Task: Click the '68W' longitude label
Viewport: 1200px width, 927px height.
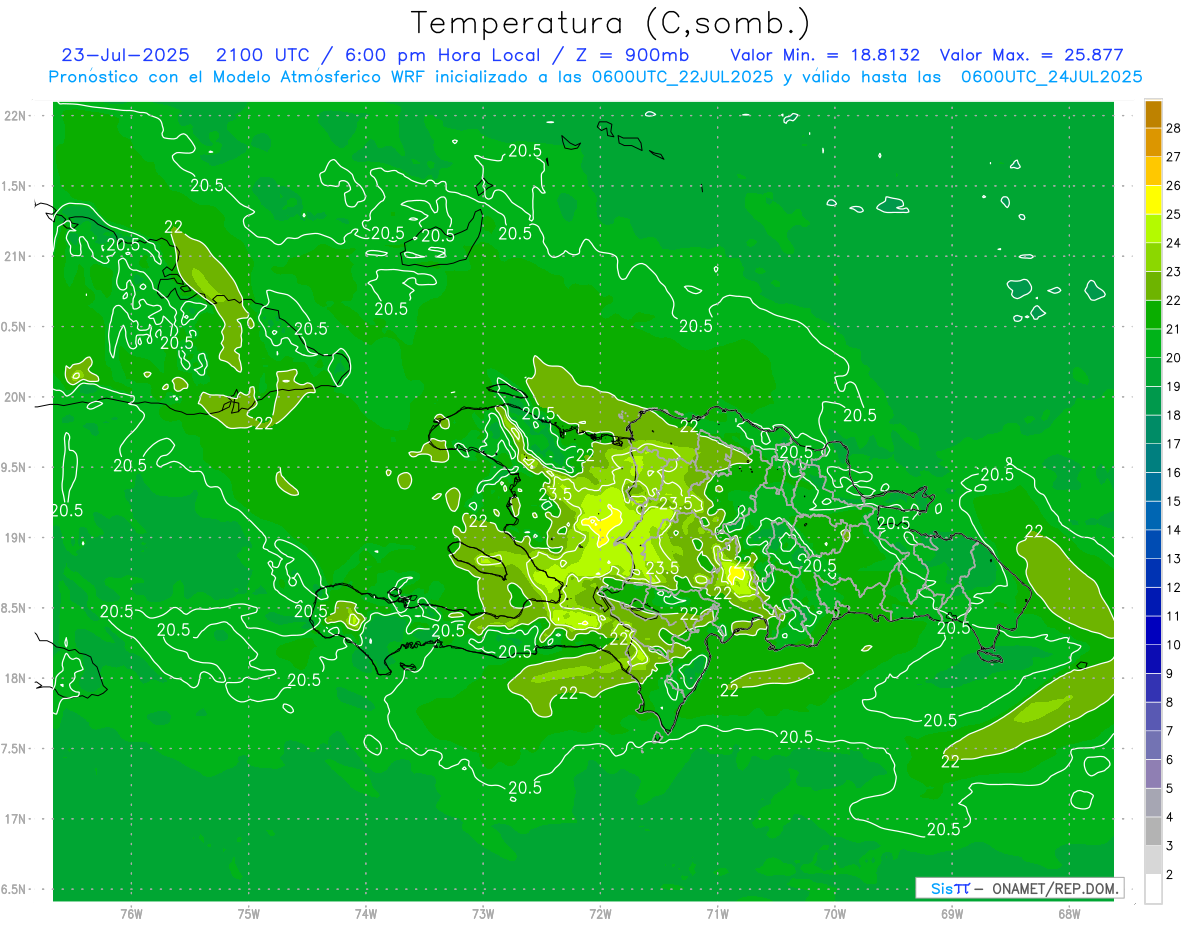Action: (x=1068, y=913)
